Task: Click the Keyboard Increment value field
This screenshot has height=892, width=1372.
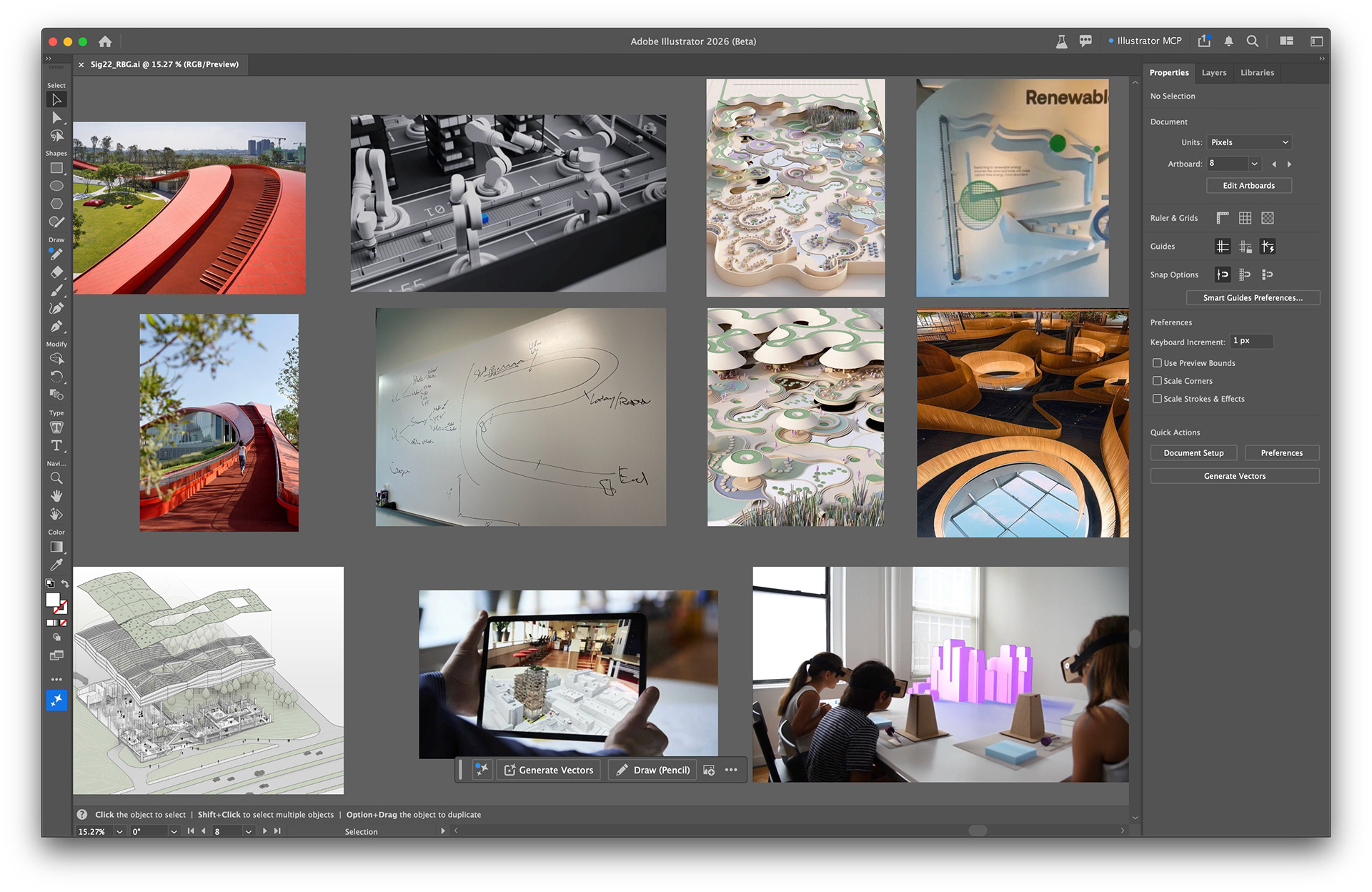Action: coord(1251,342)
